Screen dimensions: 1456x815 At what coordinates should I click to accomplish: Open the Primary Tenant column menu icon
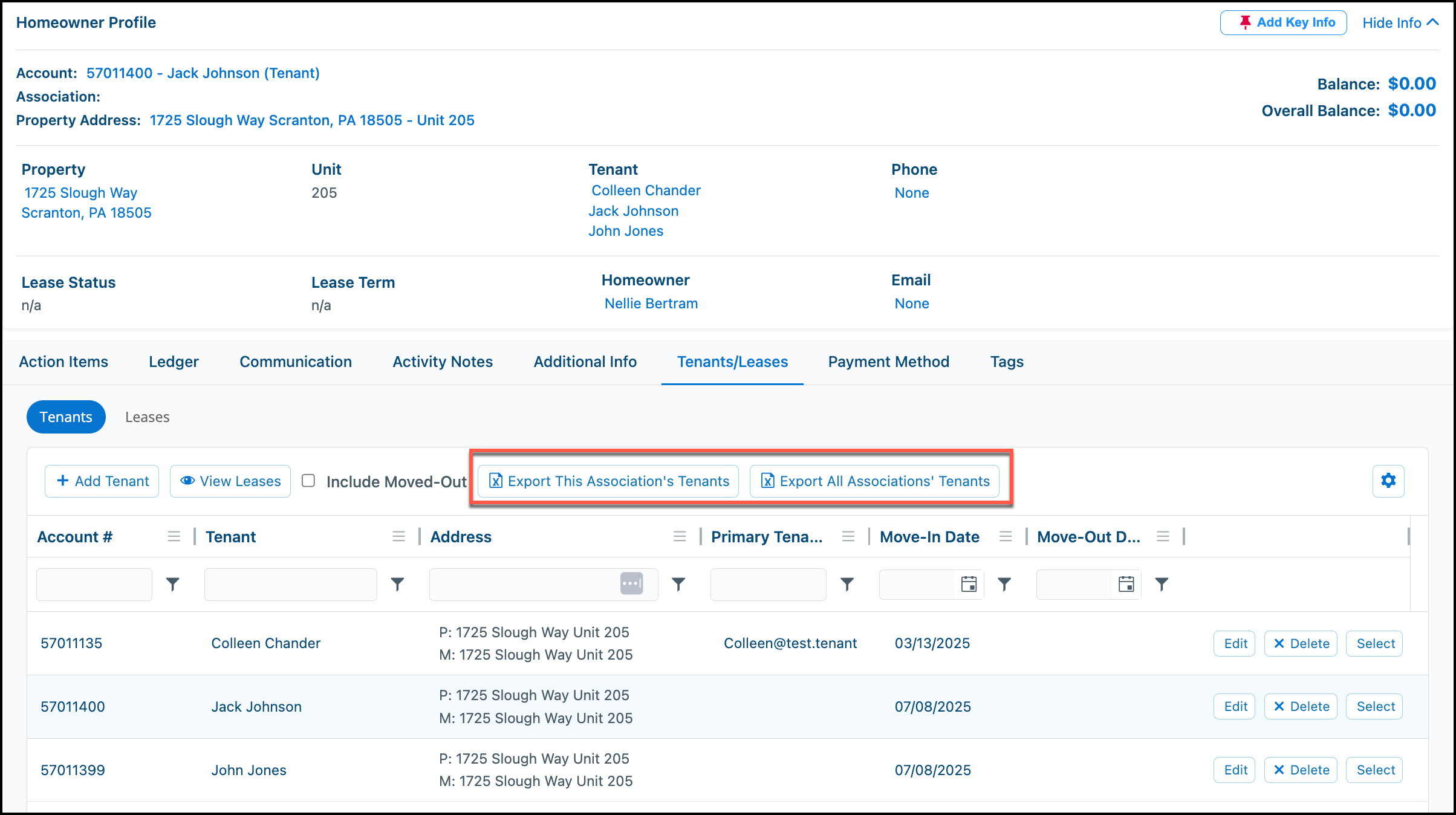coord(848,536)
